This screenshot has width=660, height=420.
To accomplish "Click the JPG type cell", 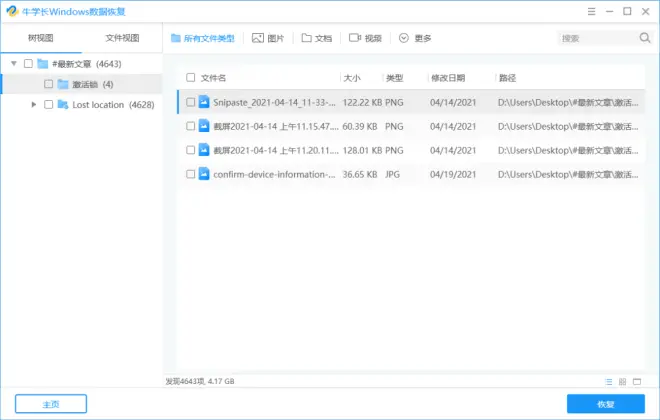I will click(392, 174).
